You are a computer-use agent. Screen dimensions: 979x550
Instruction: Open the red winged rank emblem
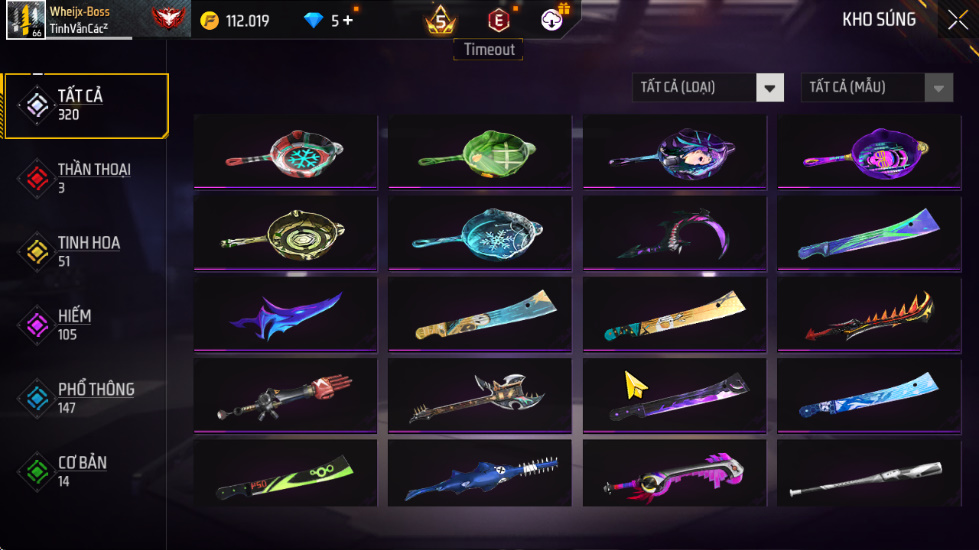pos(169,19)
